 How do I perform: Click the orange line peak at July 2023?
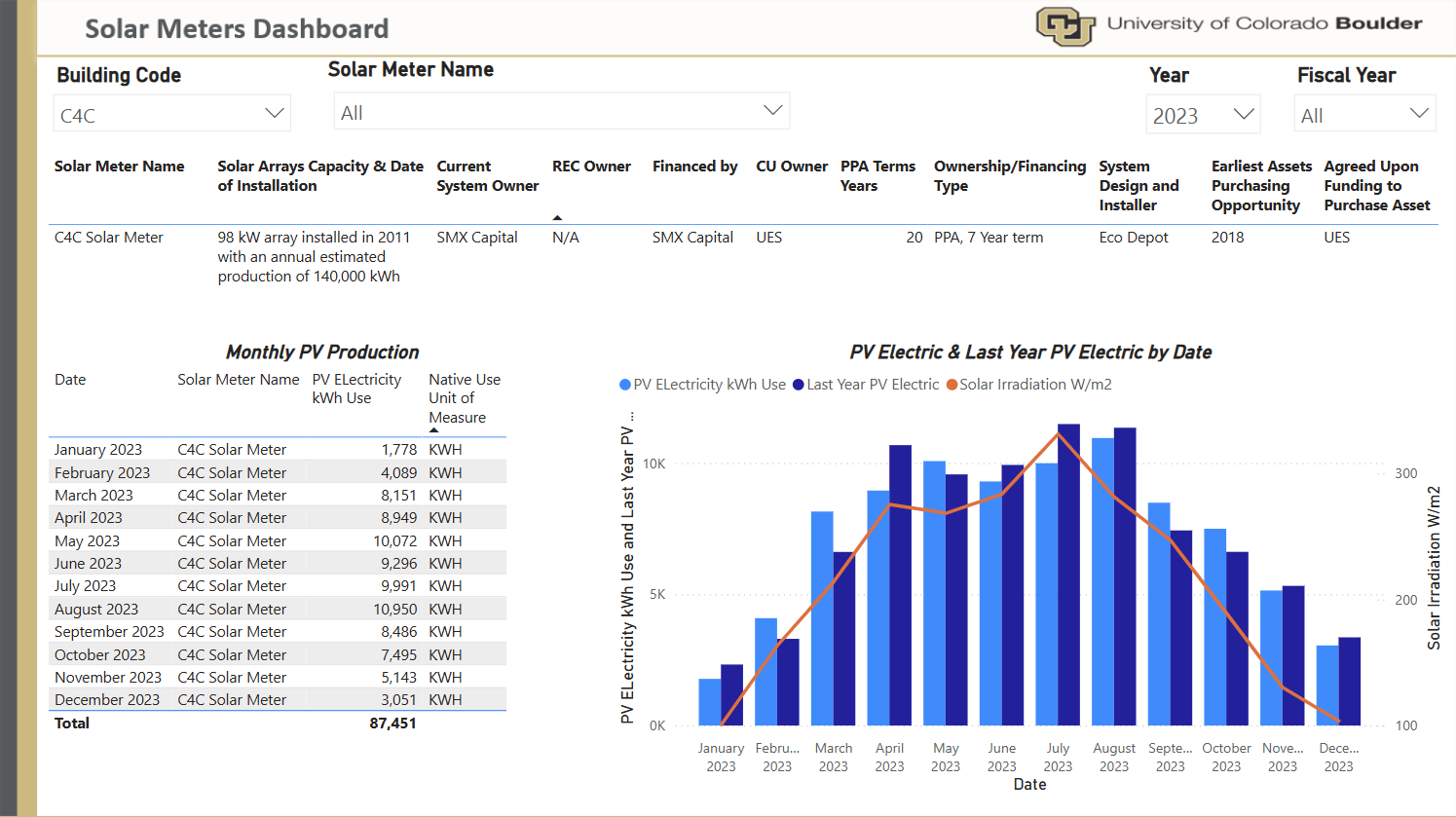(x=1060, y=432)
